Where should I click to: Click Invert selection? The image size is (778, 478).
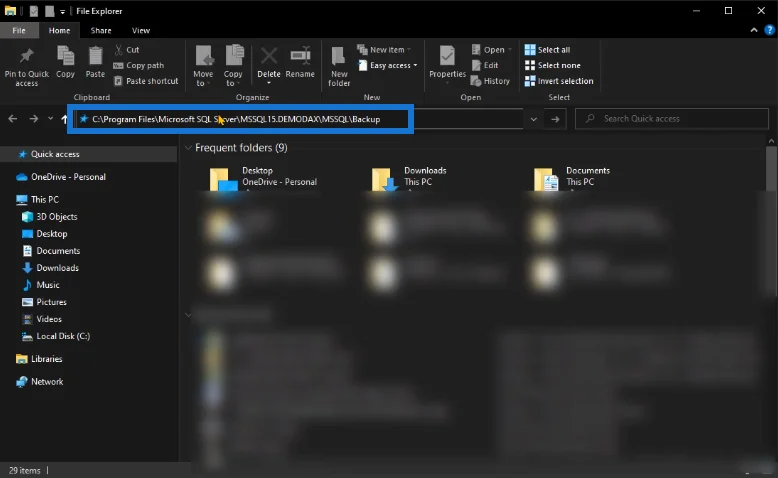click(x=559, y=81)
